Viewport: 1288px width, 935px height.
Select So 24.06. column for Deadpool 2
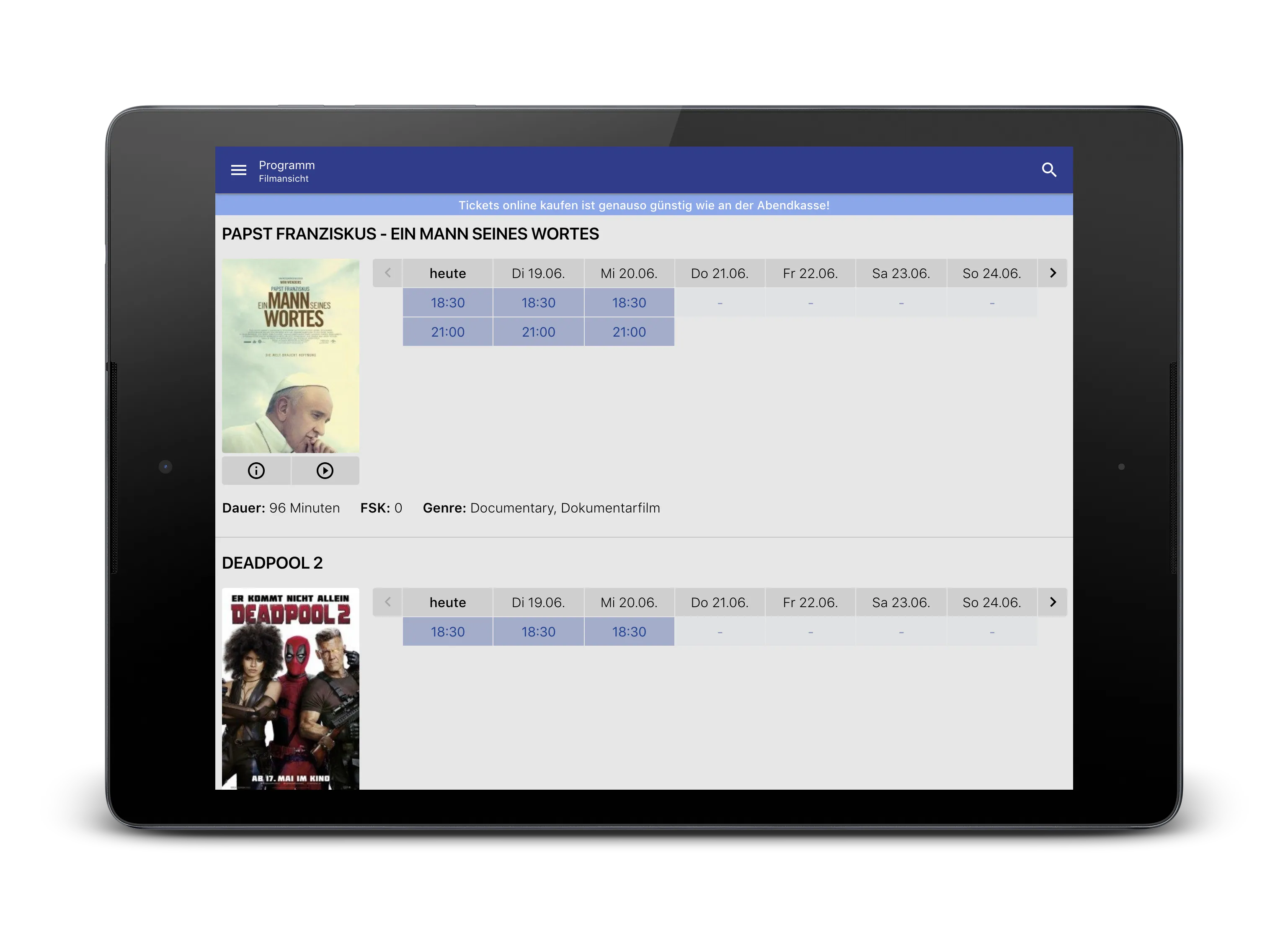coord(991,603)
